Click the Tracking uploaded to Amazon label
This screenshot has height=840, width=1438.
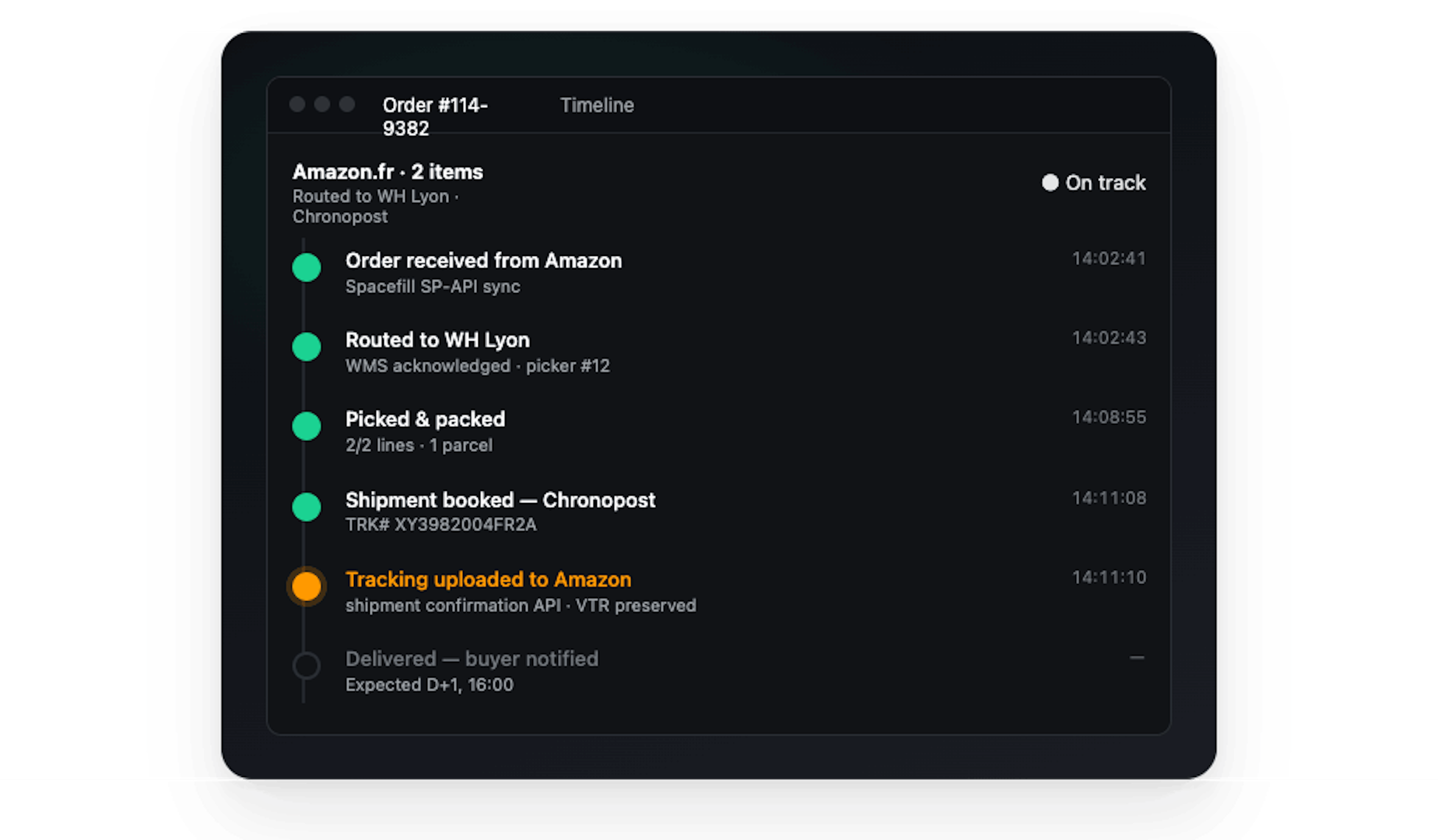(x=489, y=580)
